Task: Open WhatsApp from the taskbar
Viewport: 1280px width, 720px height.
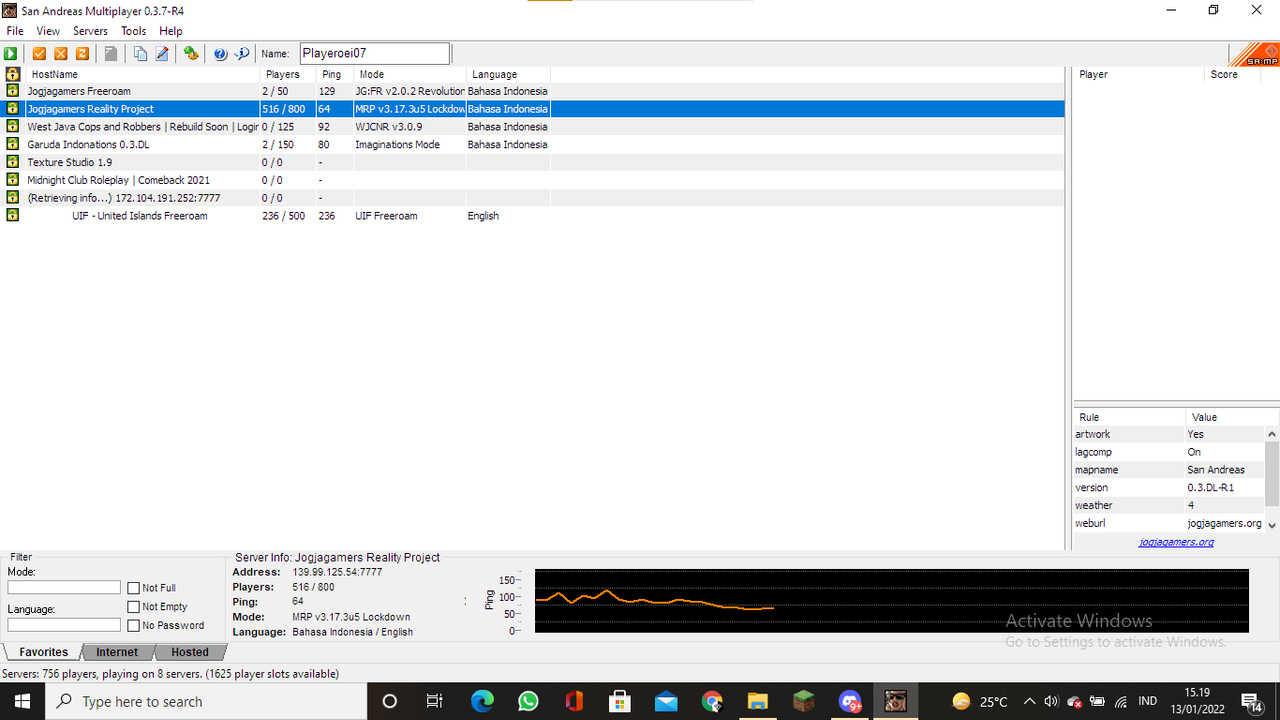Action: pos(528,701)
